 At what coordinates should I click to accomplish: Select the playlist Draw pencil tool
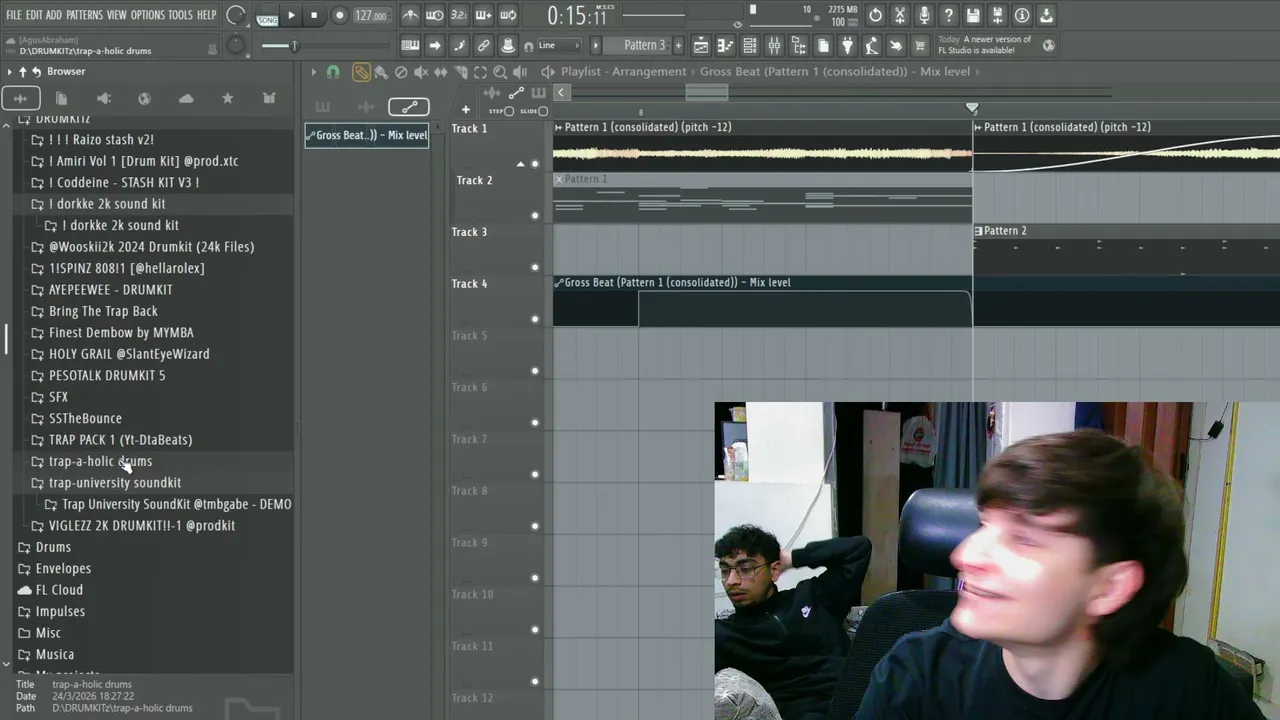361,72
